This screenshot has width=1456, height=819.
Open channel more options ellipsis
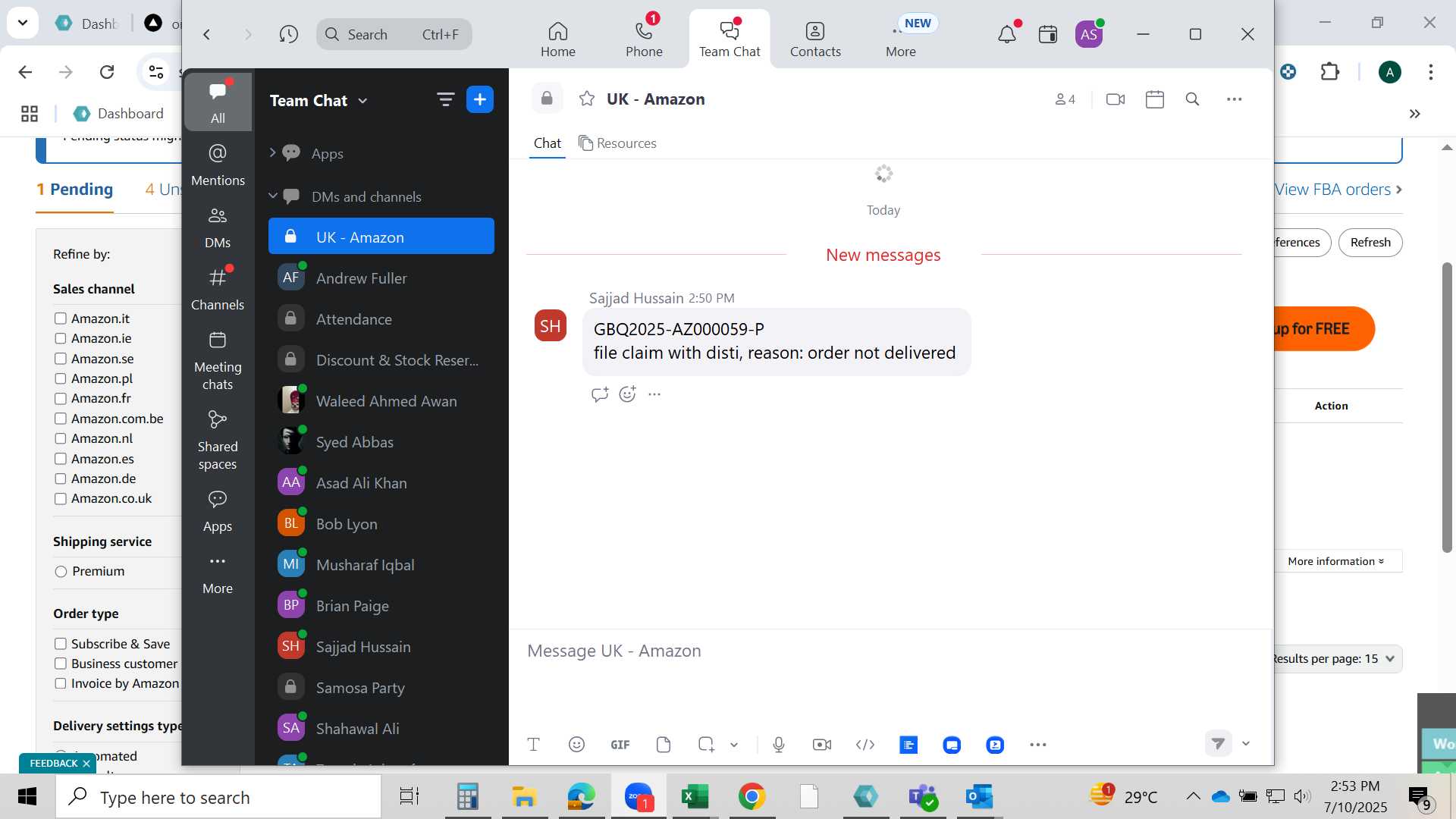tap(1235, 99)
